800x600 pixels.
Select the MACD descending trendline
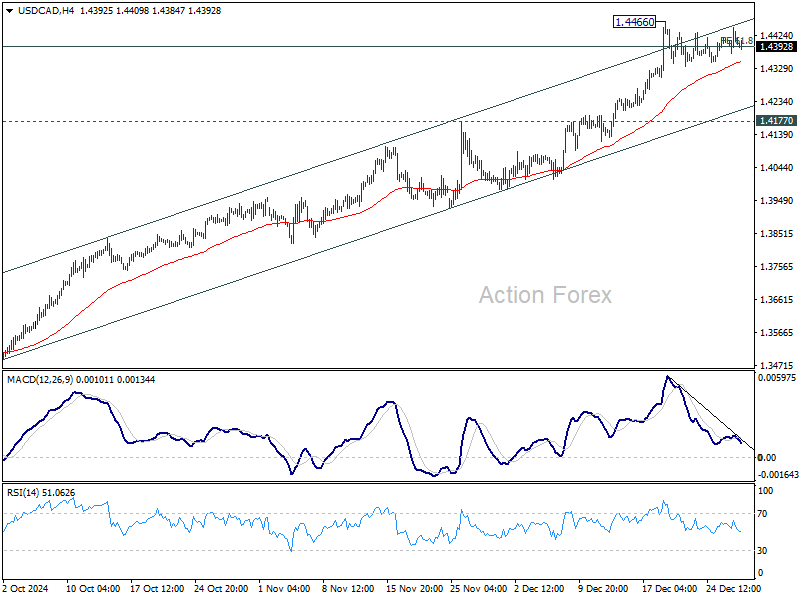point(710,412)
